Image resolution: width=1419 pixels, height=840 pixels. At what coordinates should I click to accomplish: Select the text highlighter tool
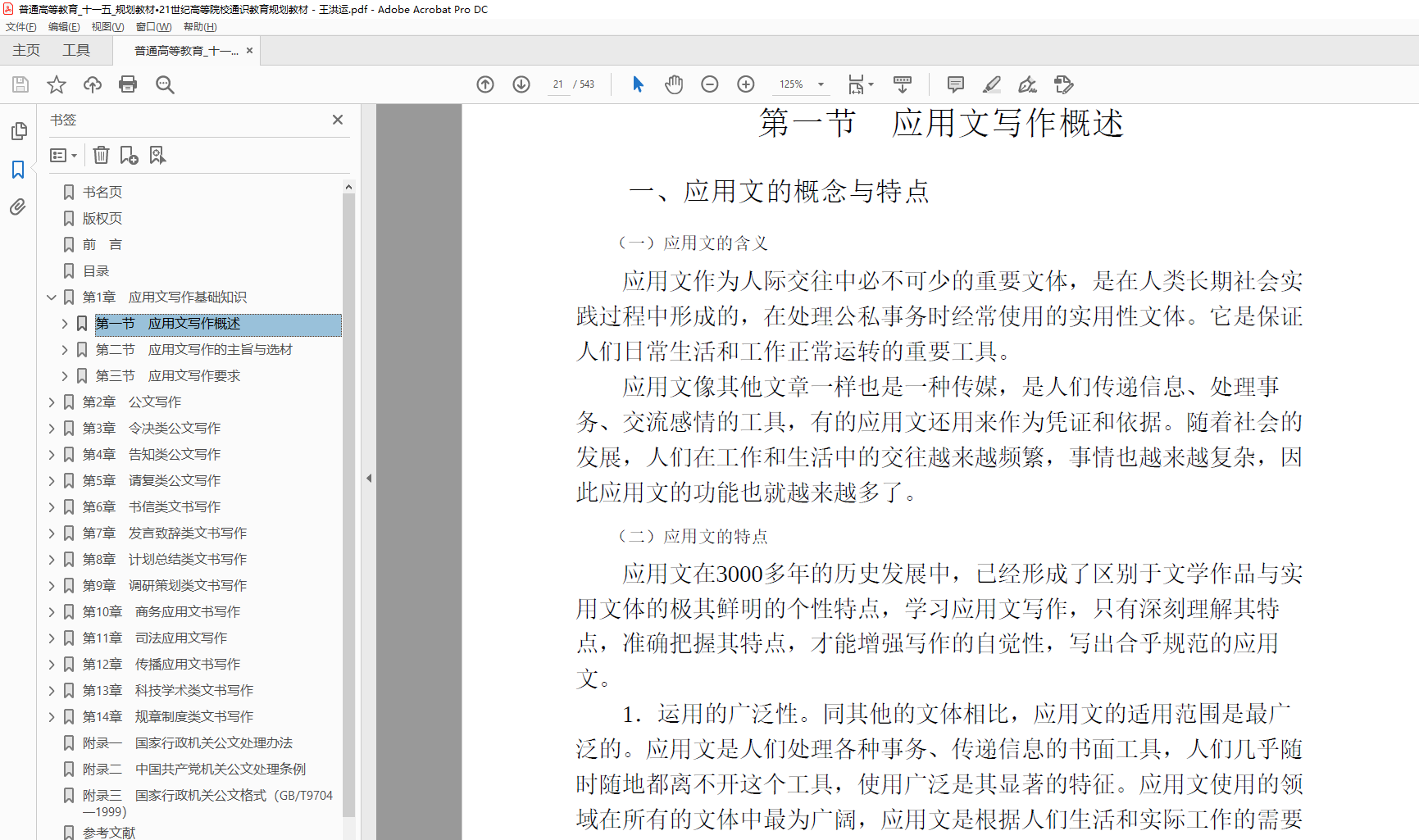[992, 84]
